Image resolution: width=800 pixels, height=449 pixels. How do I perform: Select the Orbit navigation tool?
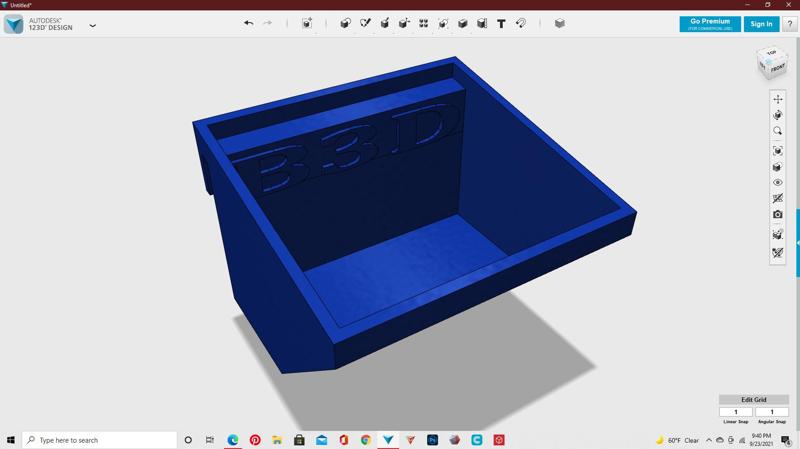pos(778,115)
